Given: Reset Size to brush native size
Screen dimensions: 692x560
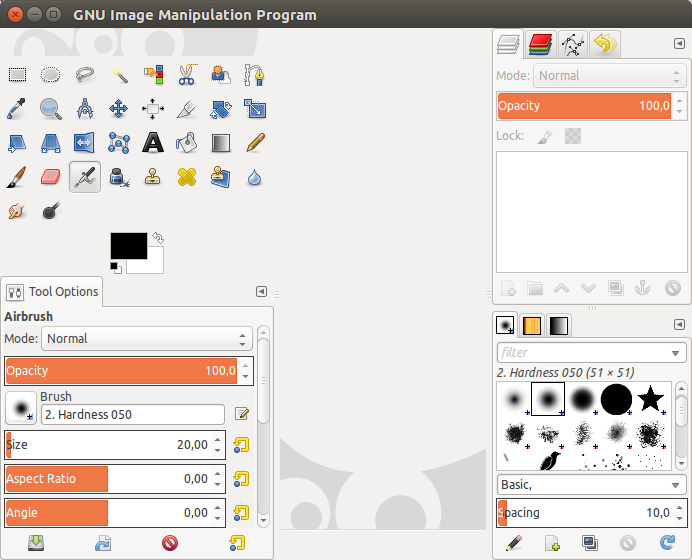Looking at the screenshot, I should coord(241,445).
